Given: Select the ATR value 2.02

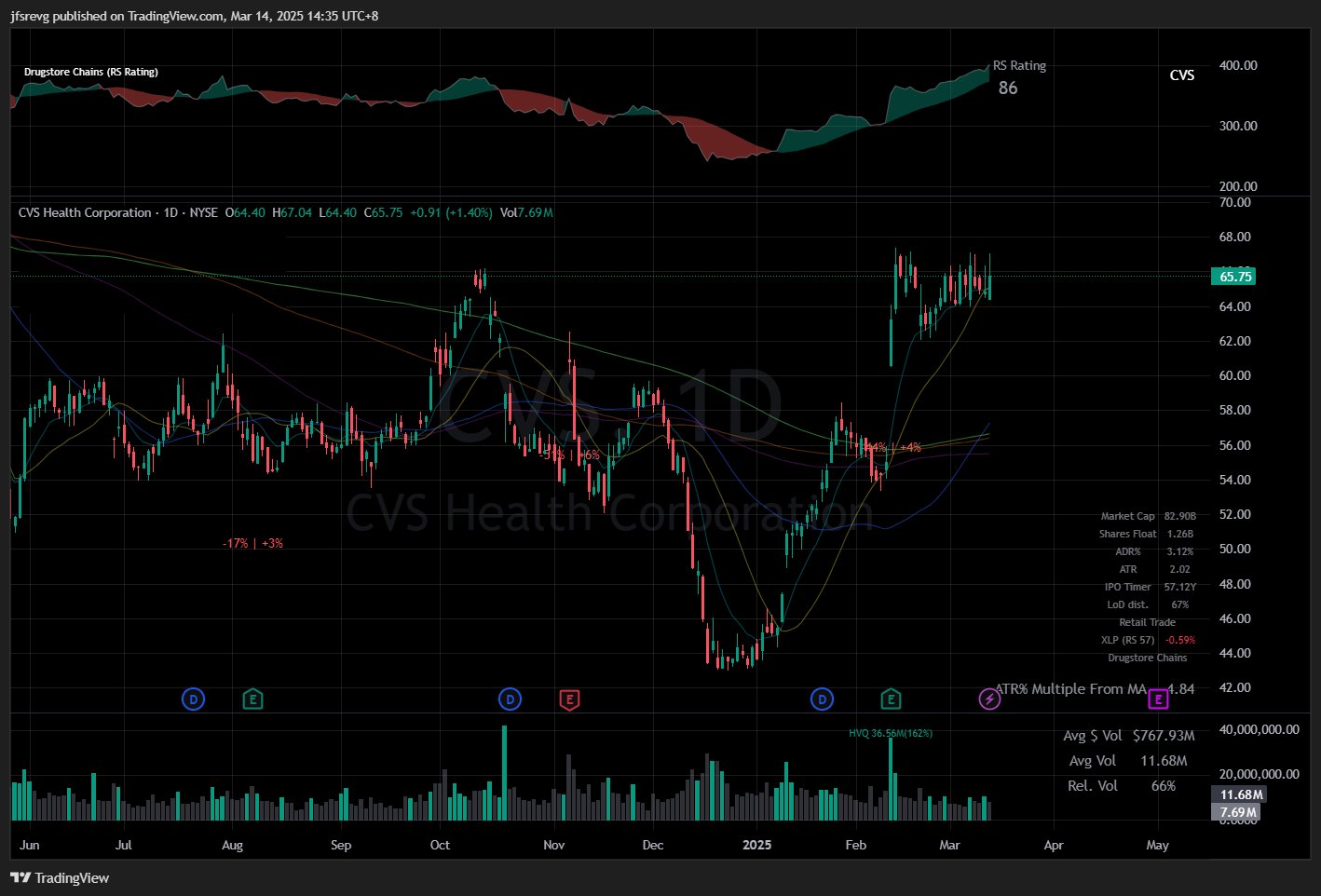Looking at the screenshot, I should [1179, 569].
